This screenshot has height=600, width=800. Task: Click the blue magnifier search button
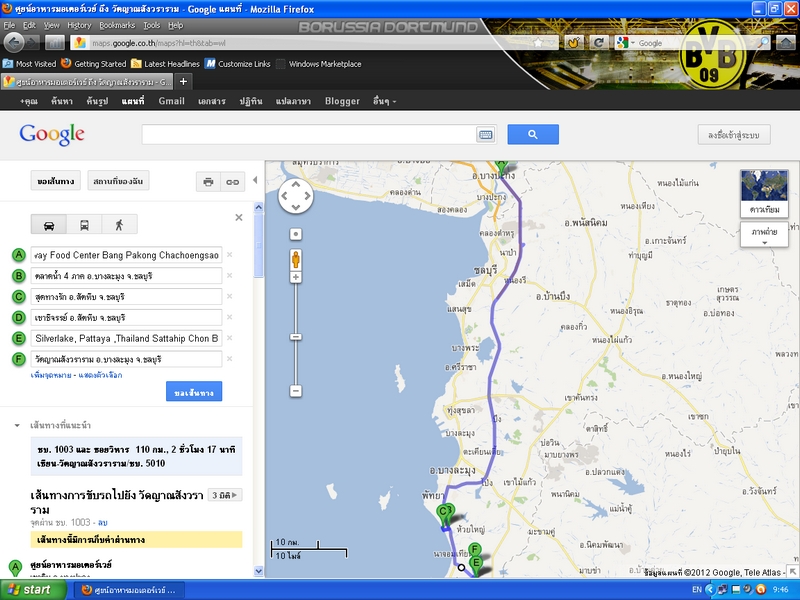[x=532, y=135]
